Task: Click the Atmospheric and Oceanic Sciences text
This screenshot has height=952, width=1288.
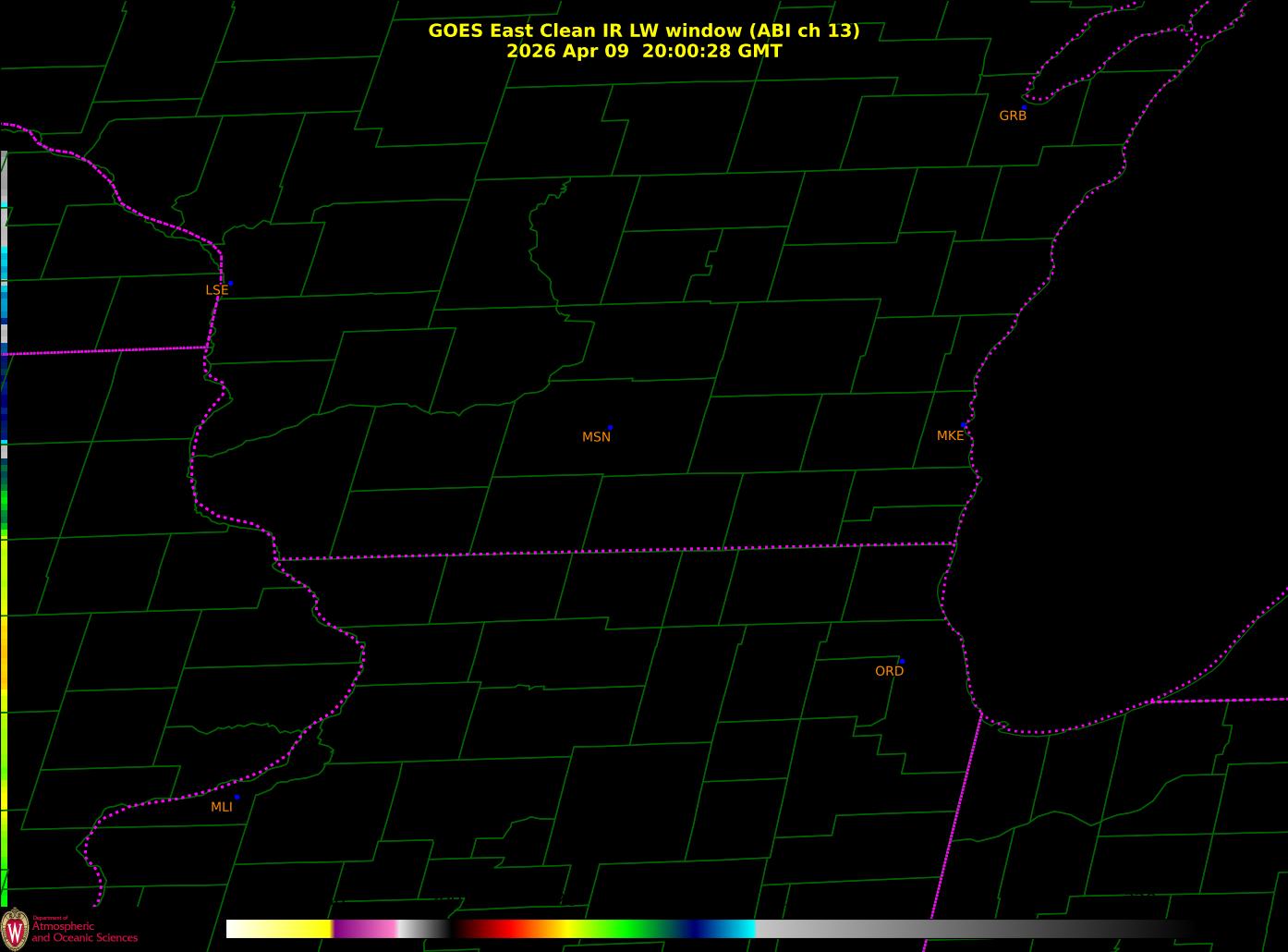Action: pyautogui.click(x=84, y=932)
